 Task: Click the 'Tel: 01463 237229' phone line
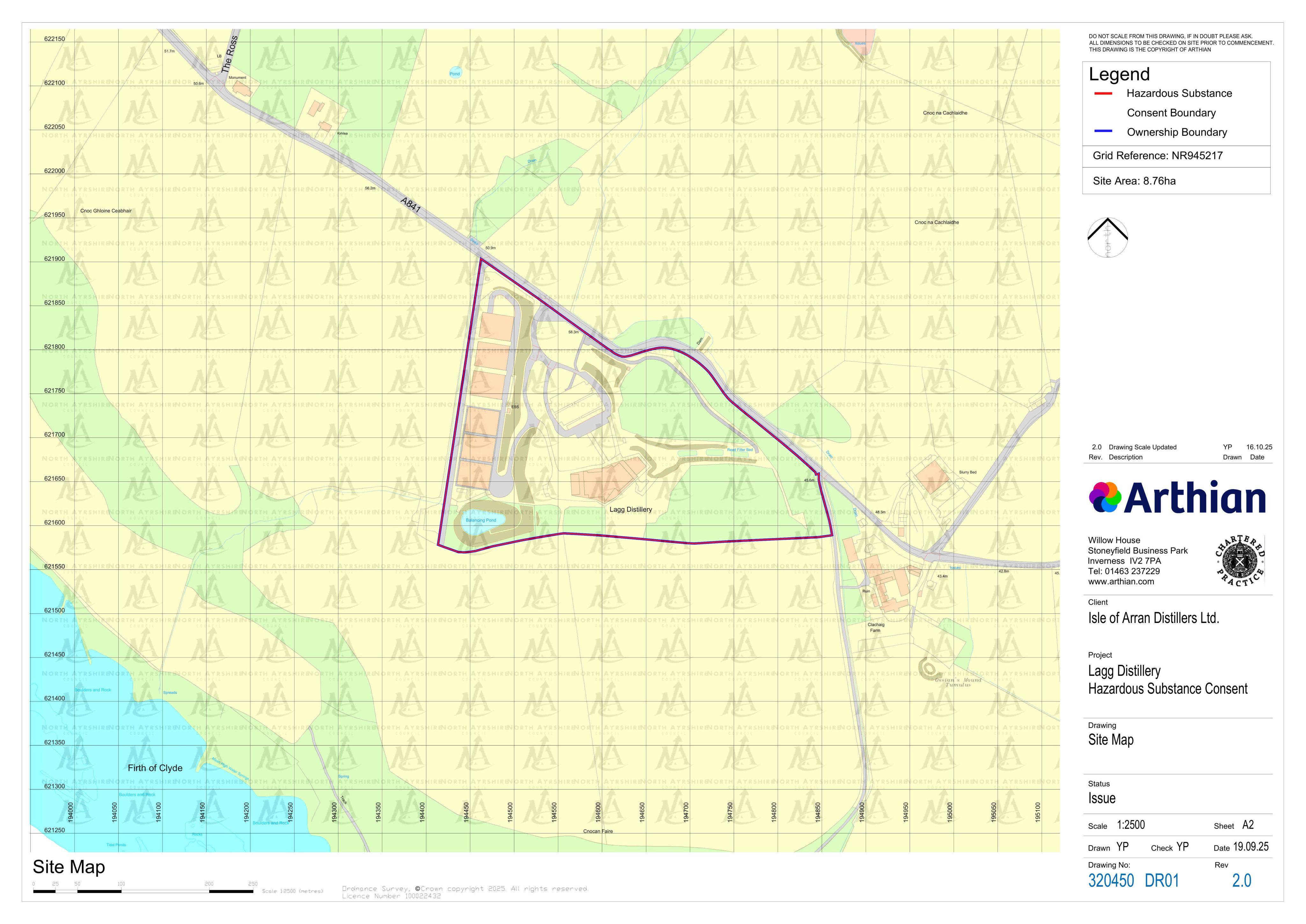(1123, 571)
